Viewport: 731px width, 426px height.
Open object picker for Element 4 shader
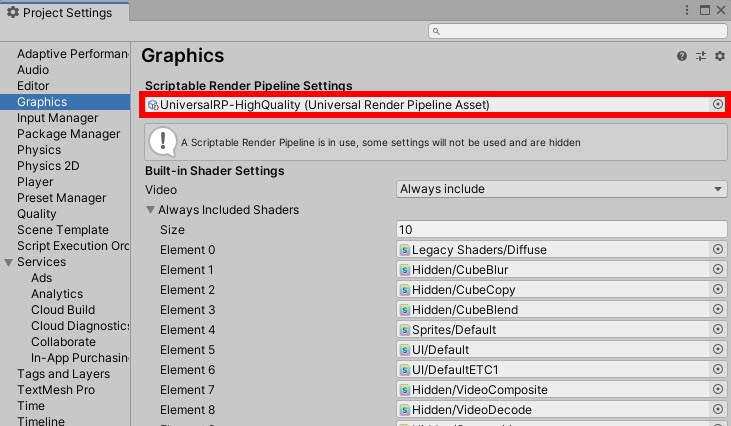[x=718, y=330]
